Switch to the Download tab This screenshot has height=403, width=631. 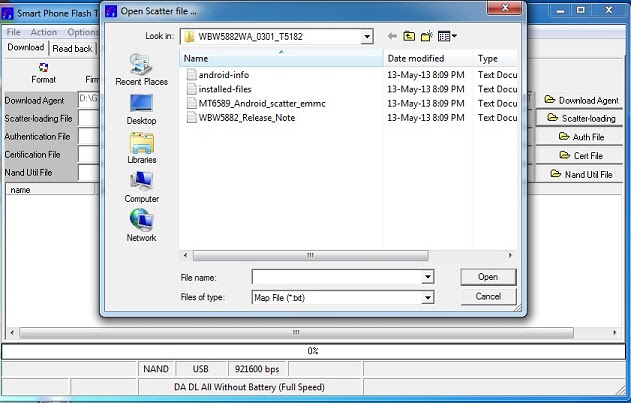tap(26, 48)
